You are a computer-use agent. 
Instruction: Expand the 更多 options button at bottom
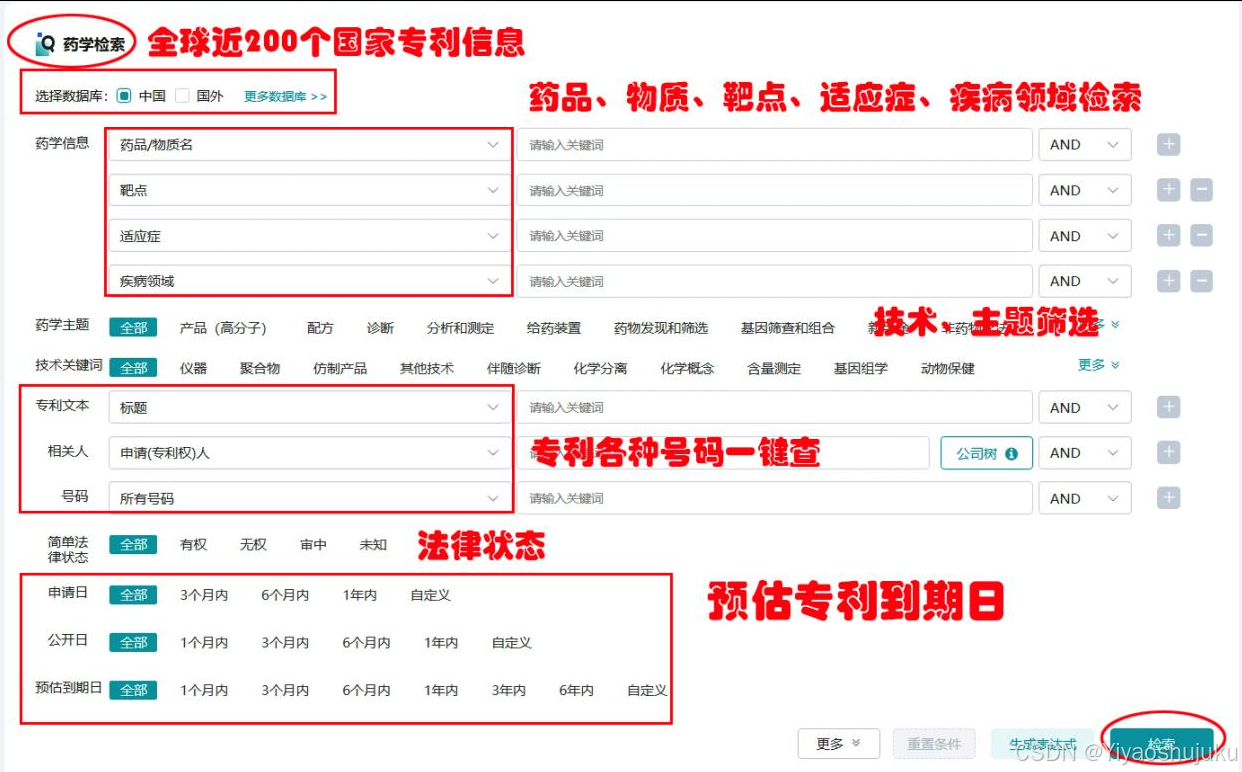838,744
